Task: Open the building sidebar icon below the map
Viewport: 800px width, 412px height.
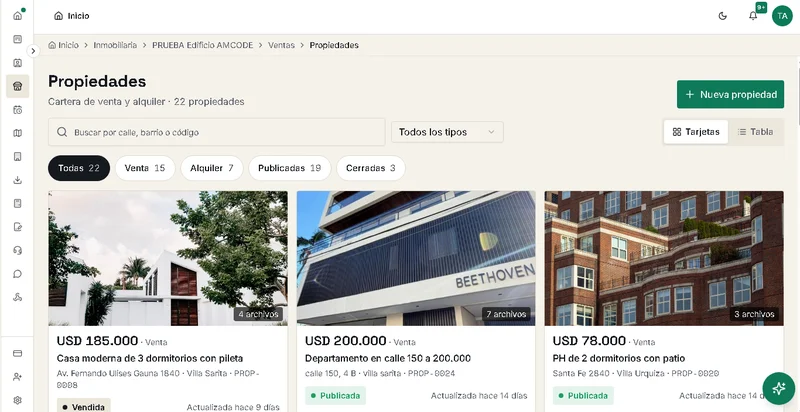Action: 17,157
